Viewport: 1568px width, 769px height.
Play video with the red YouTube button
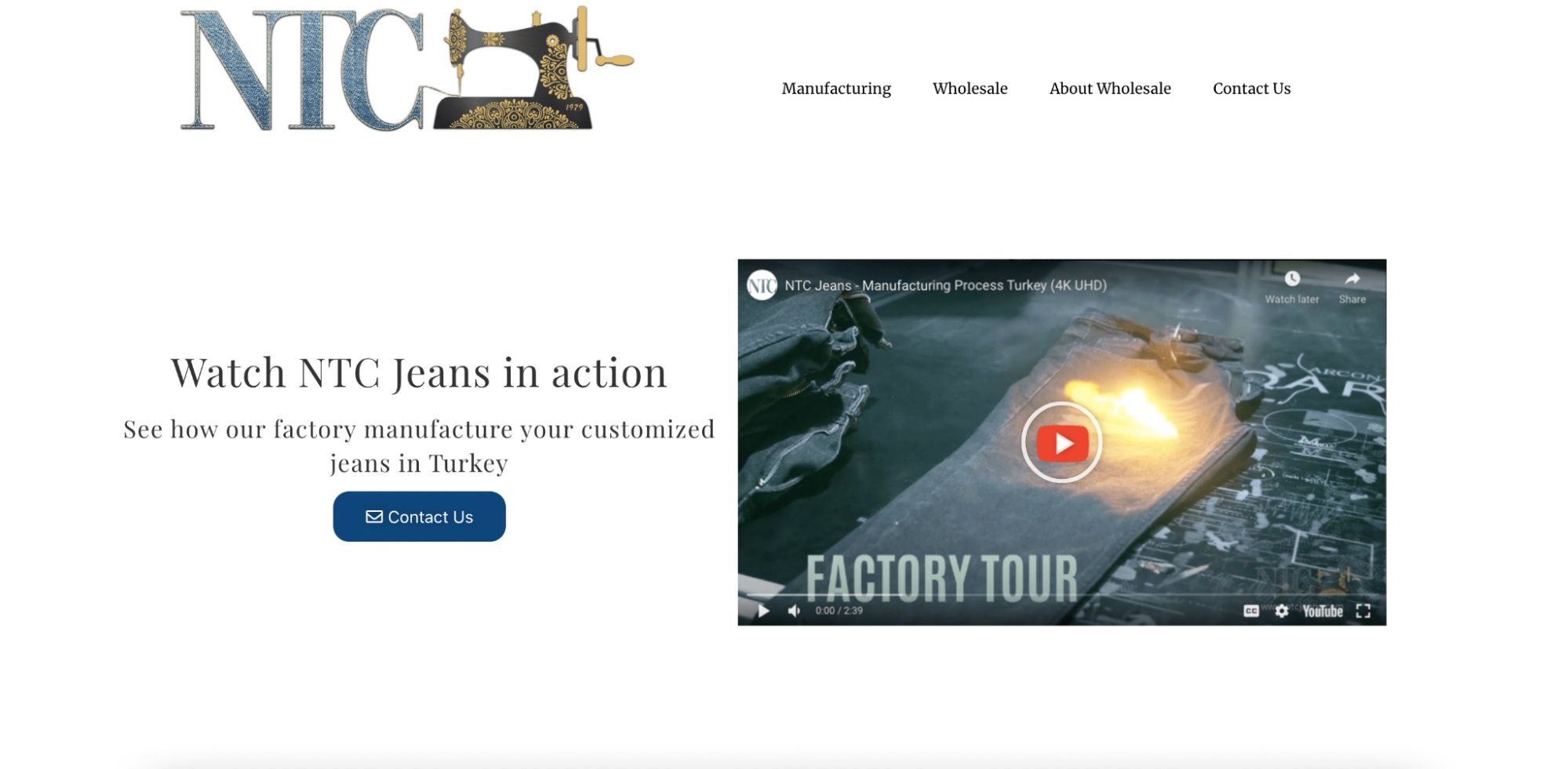coord(1062,443)
